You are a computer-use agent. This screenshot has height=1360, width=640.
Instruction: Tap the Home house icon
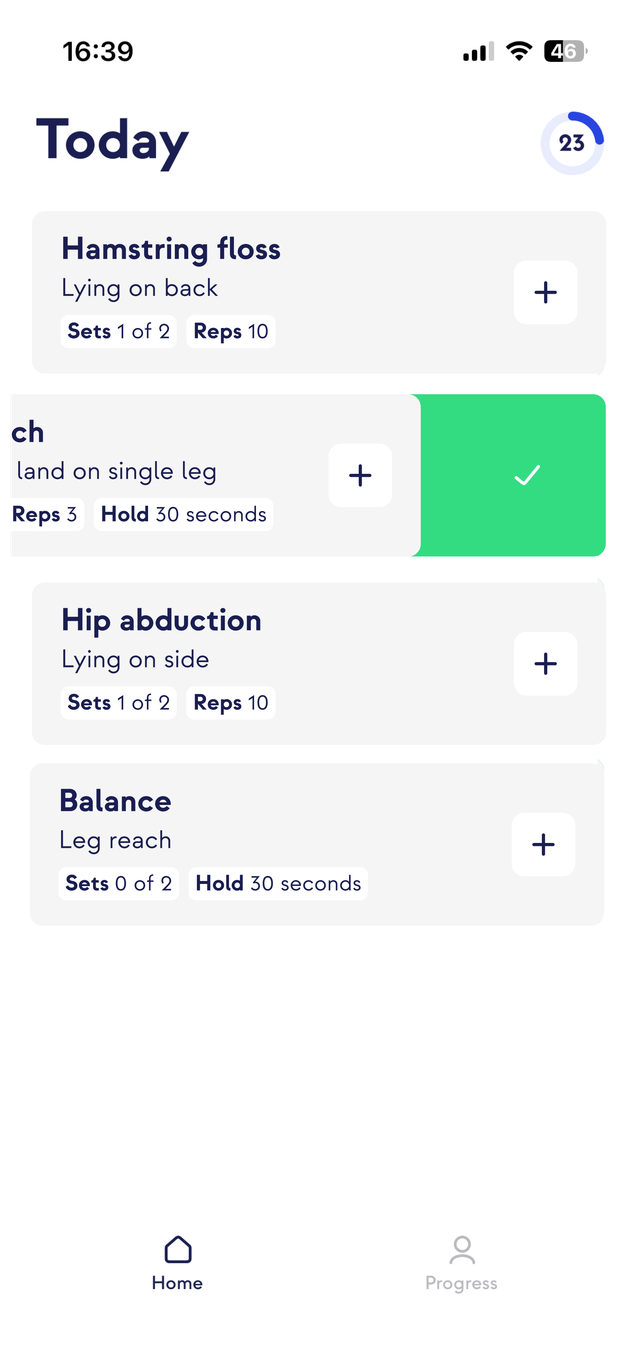(177, 1249)
